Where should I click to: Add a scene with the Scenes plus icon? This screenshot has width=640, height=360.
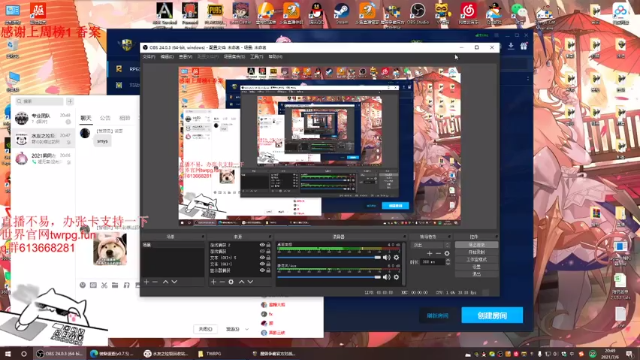[146, 282]
